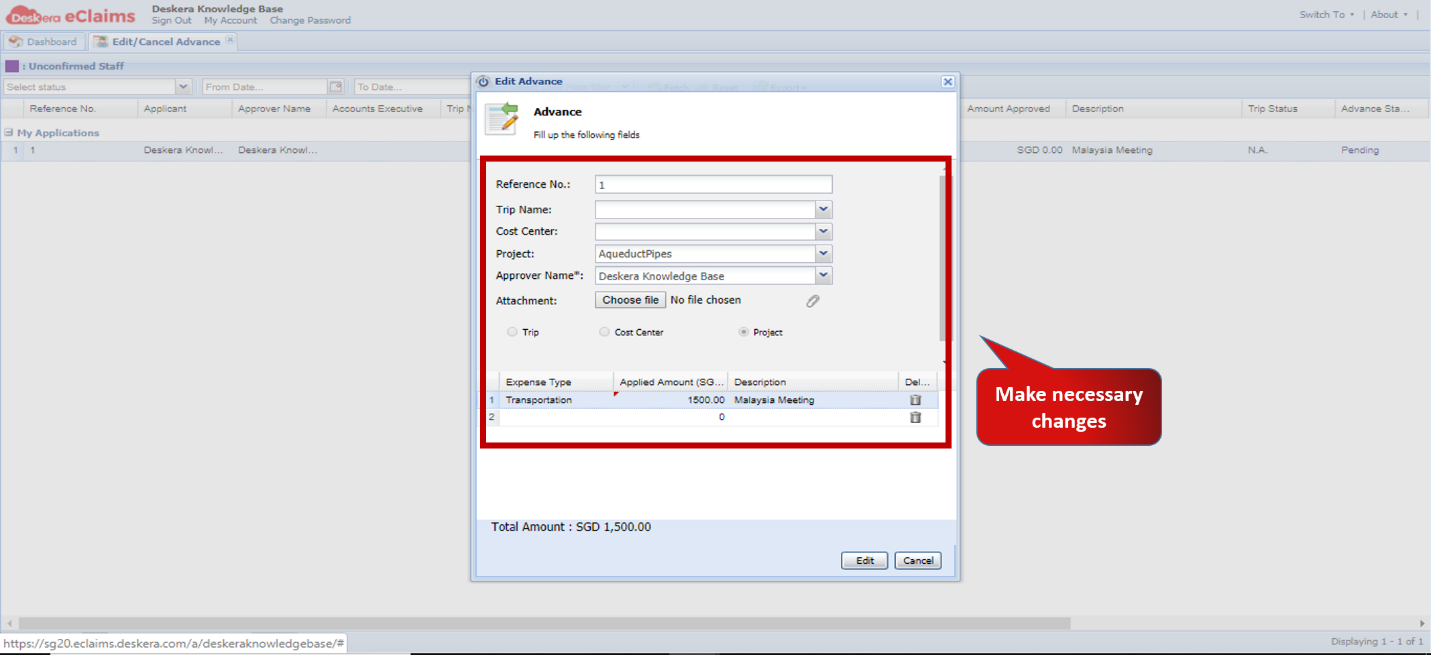Close the Edit Advance dialog
Screen dimensions: 1431x655
pyautogui.click(x=947, y=81)
